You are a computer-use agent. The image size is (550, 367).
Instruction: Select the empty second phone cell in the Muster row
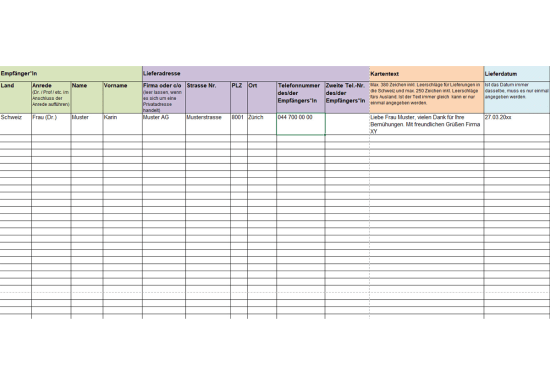(x=347, y=124)
